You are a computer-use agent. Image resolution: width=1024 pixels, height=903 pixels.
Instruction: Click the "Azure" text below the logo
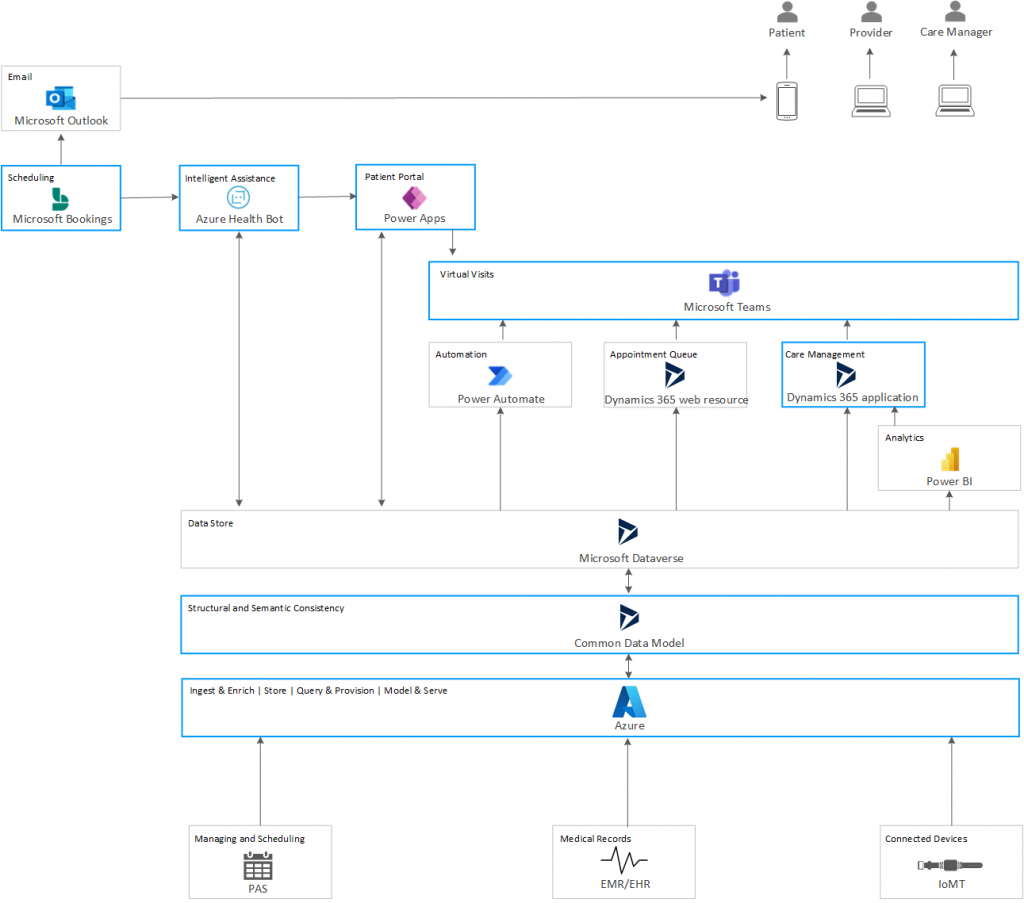(x=630, y=725)
